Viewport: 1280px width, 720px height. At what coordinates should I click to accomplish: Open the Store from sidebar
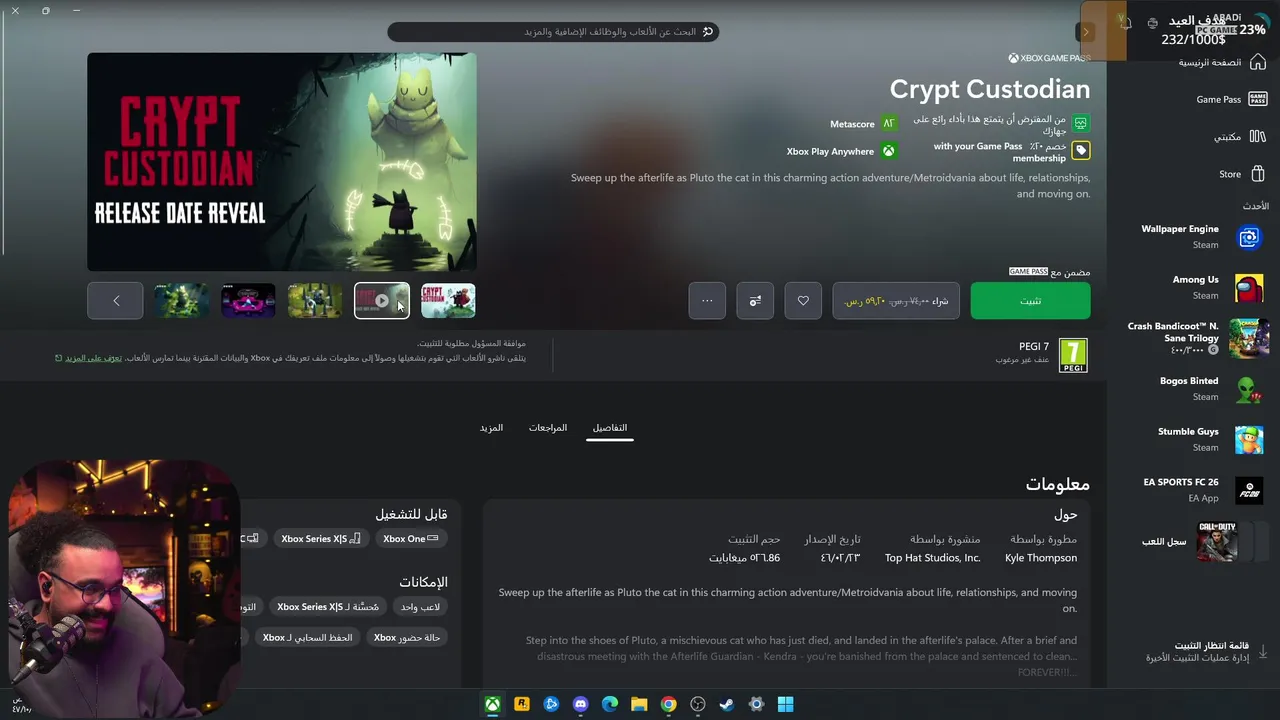(1243, 174)
